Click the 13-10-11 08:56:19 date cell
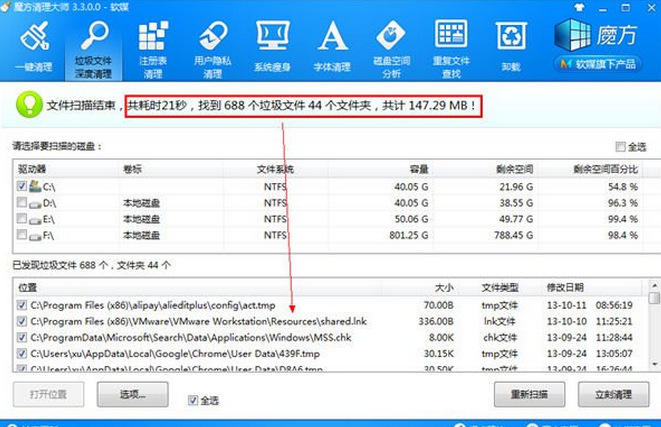This screenshot has height=427, width=661. (x=589, y=305)
